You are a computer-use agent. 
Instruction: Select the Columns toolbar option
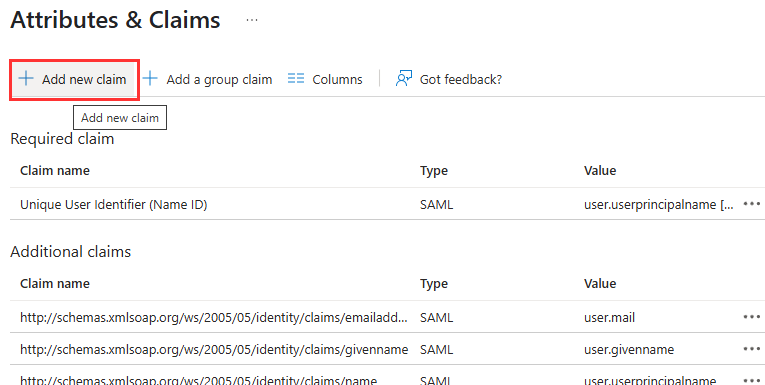(337, 80)
